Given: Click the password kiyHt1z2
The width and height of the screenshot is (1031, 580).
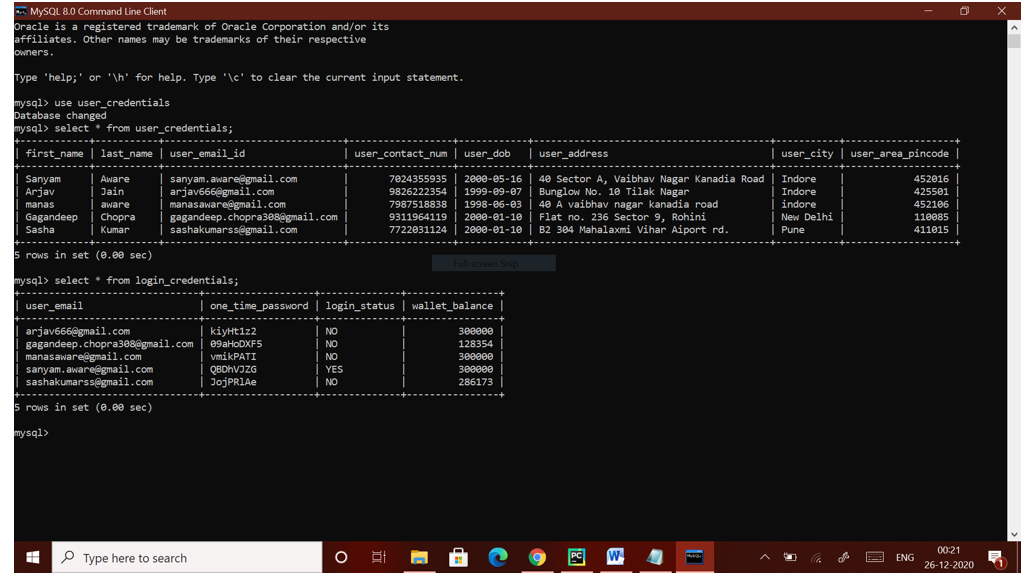Looking at the screenshot, I should point(233,331).
